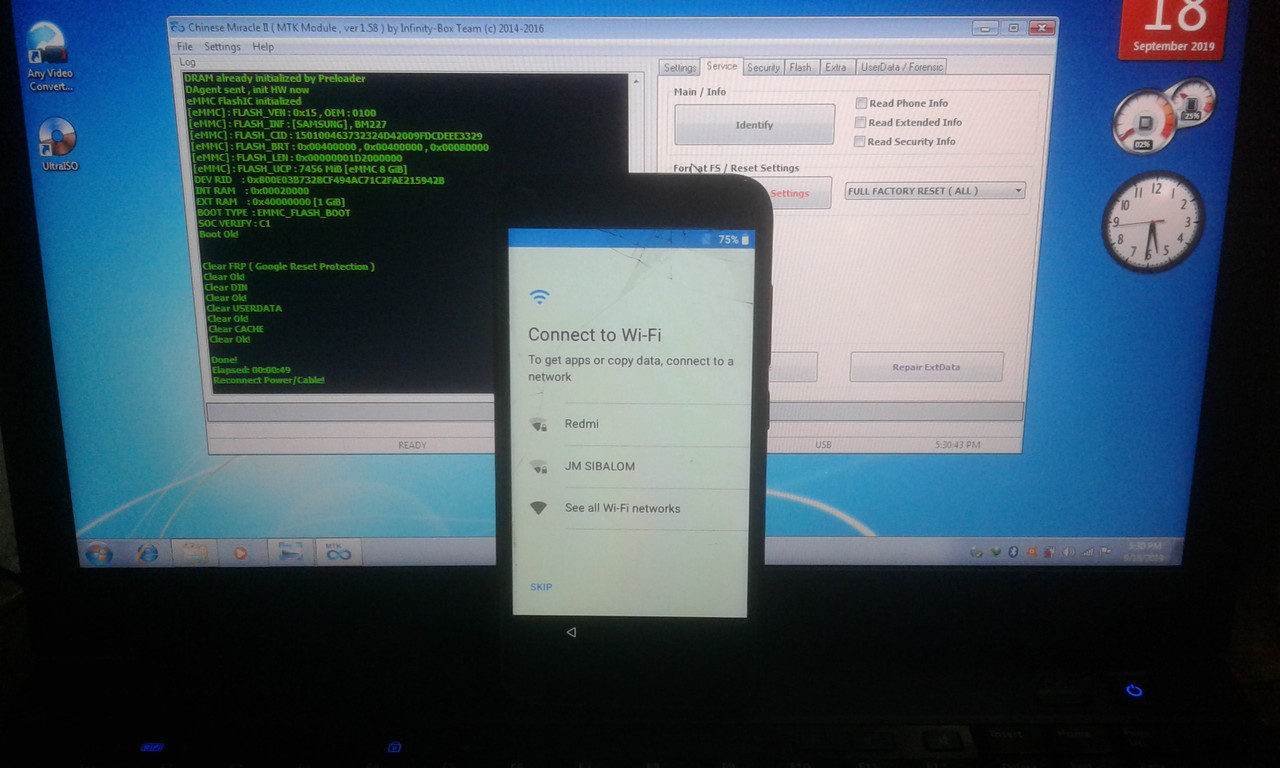Click the Wi-Fi icon beside JM SIBALOM
Image resolution: width=1280 pixels, height=768 pixels.
click(539, 466)
